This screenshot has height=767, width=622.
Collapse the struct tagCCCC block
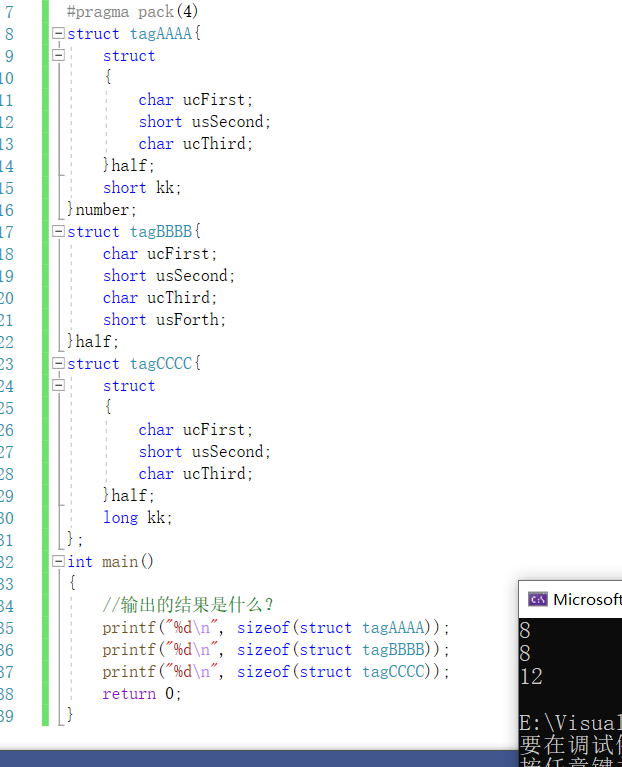coord(58,363)
